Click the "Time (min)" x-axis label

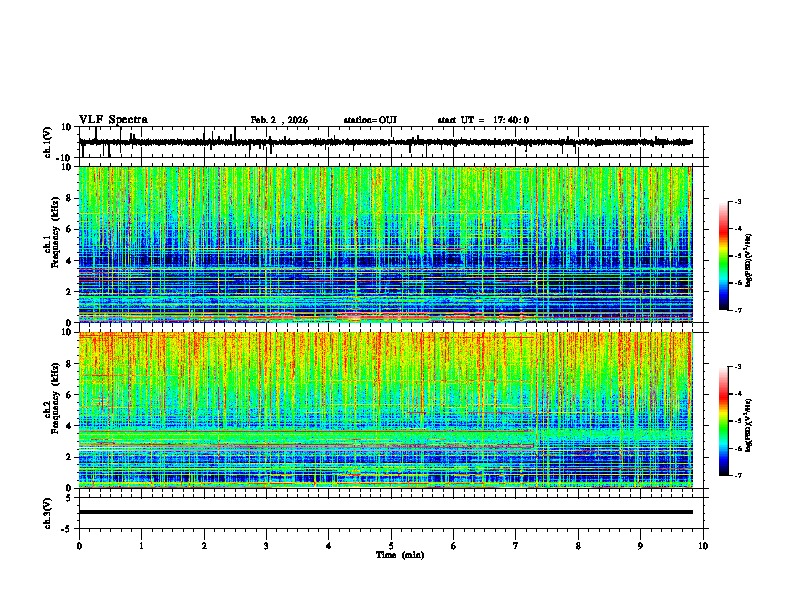pyautogui.click(x=400, y=555)
